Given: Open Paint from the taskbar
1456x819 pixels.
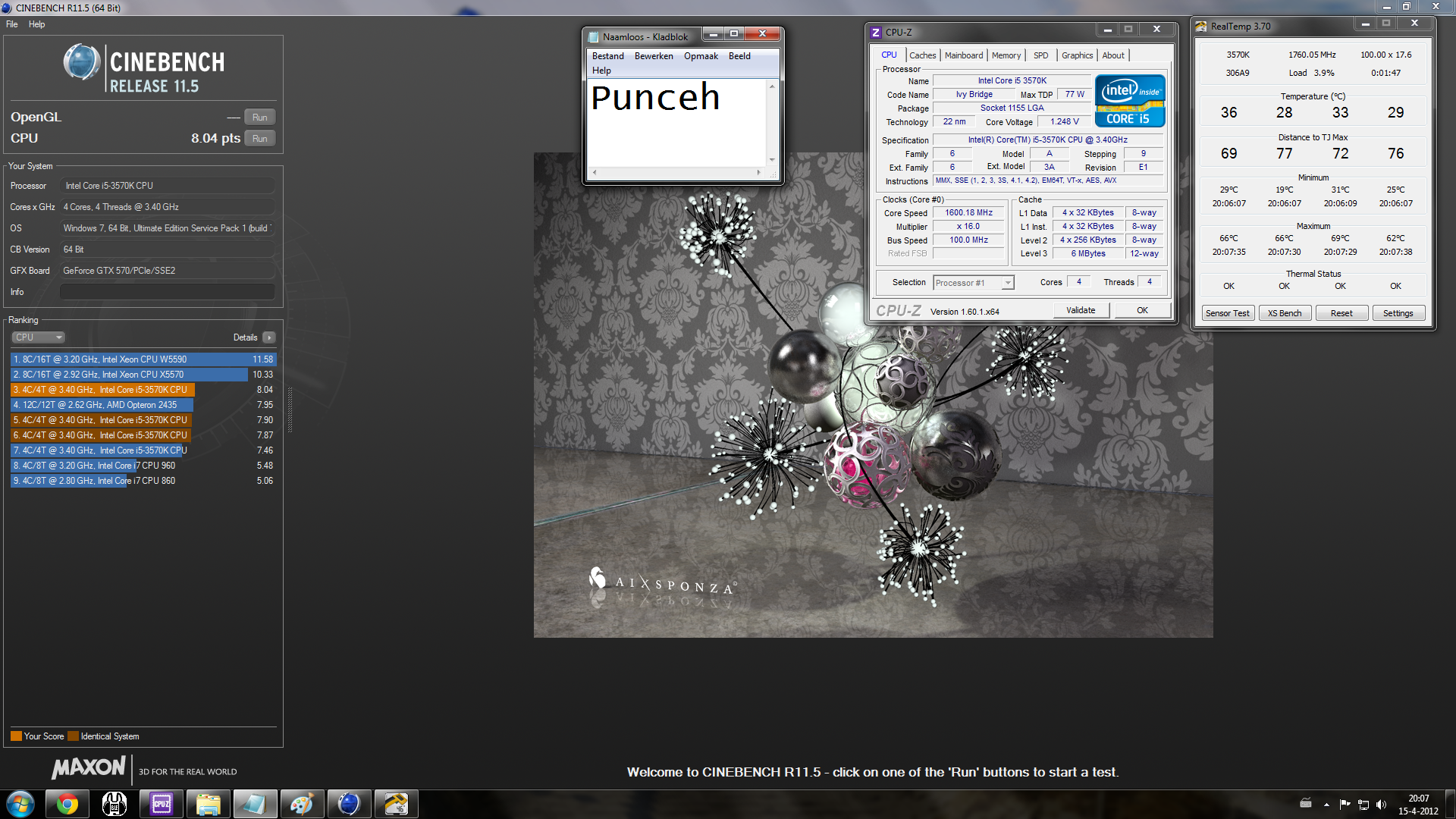Looking at the screenshot, I should point(302,804).
